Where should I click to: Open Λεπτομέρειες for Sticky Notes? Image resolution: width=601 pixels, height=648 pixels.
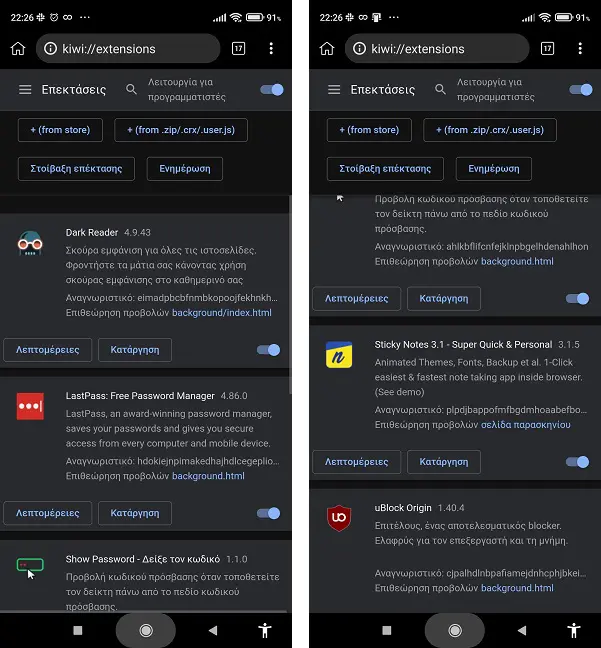(356, 462)
